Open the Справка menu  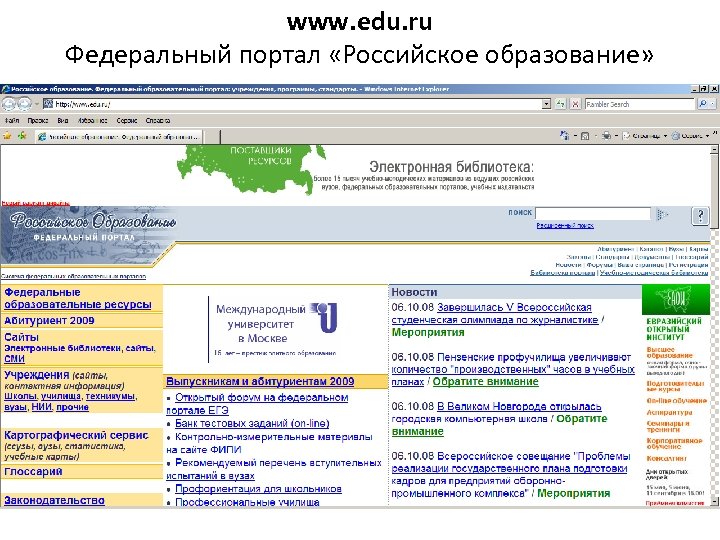pos(158,120)
